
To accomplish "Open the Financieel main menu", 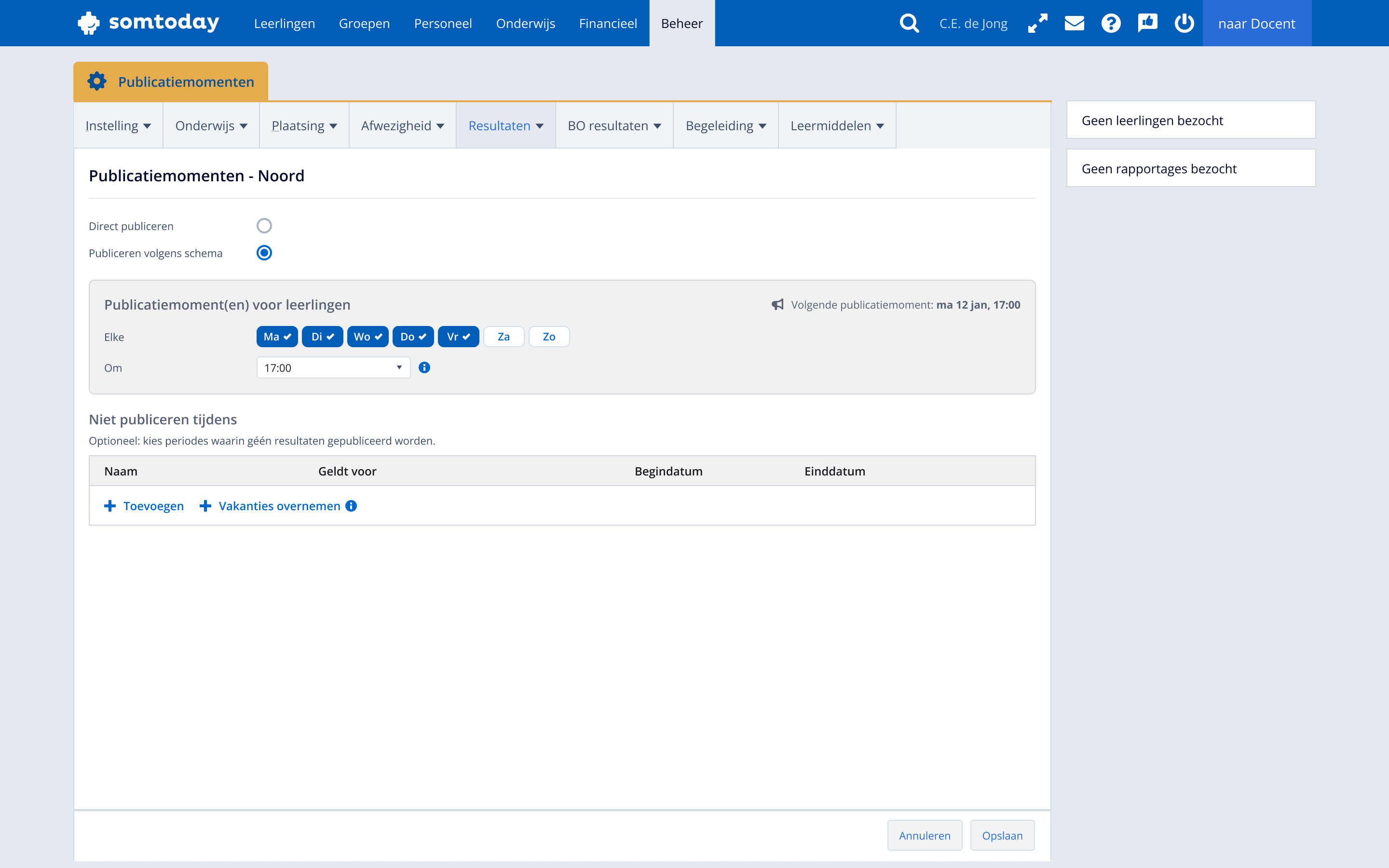I will coord(607,24).
